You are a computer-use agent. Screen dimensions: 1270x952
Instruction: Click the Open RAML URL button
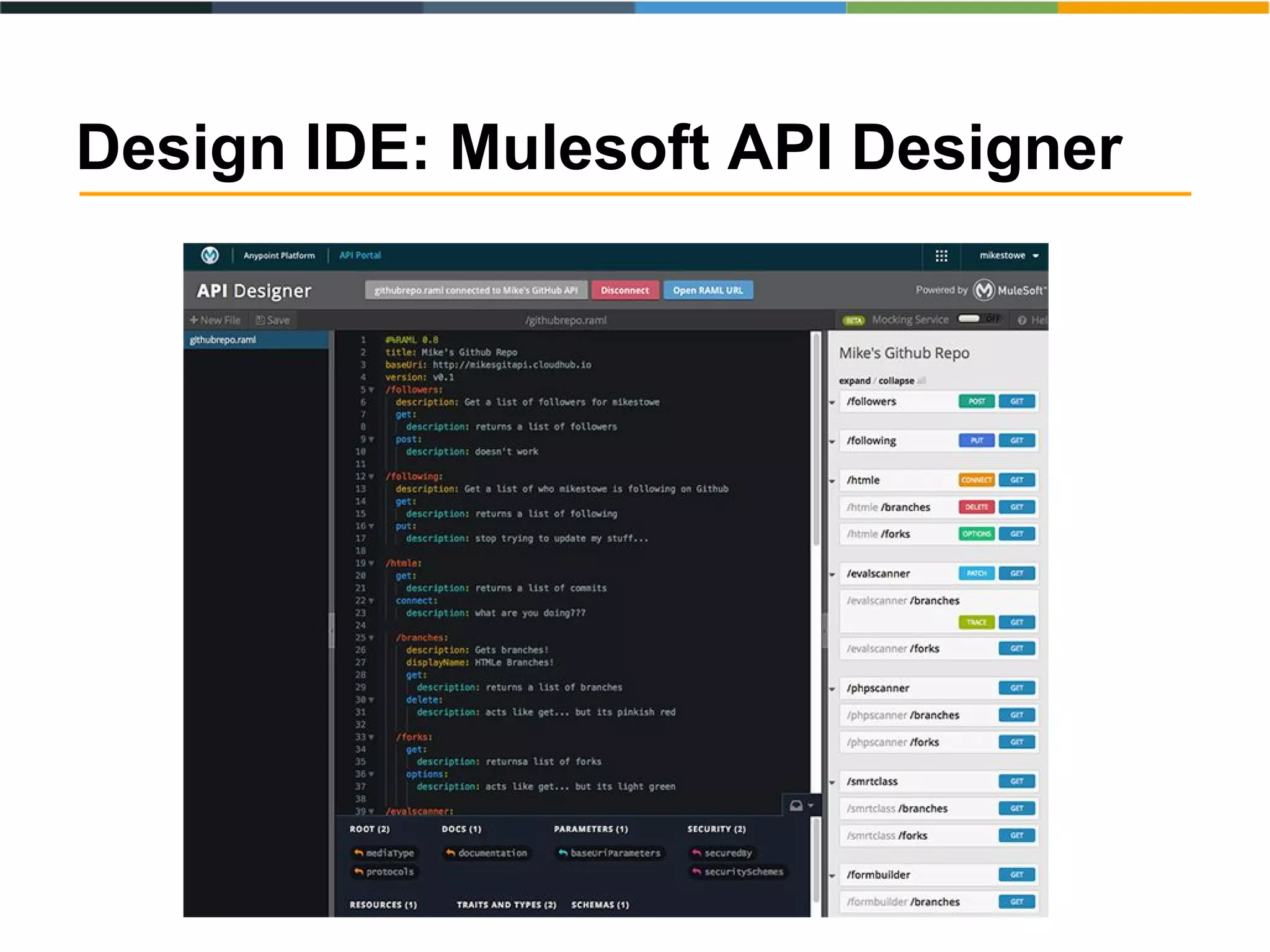(708, 290)
